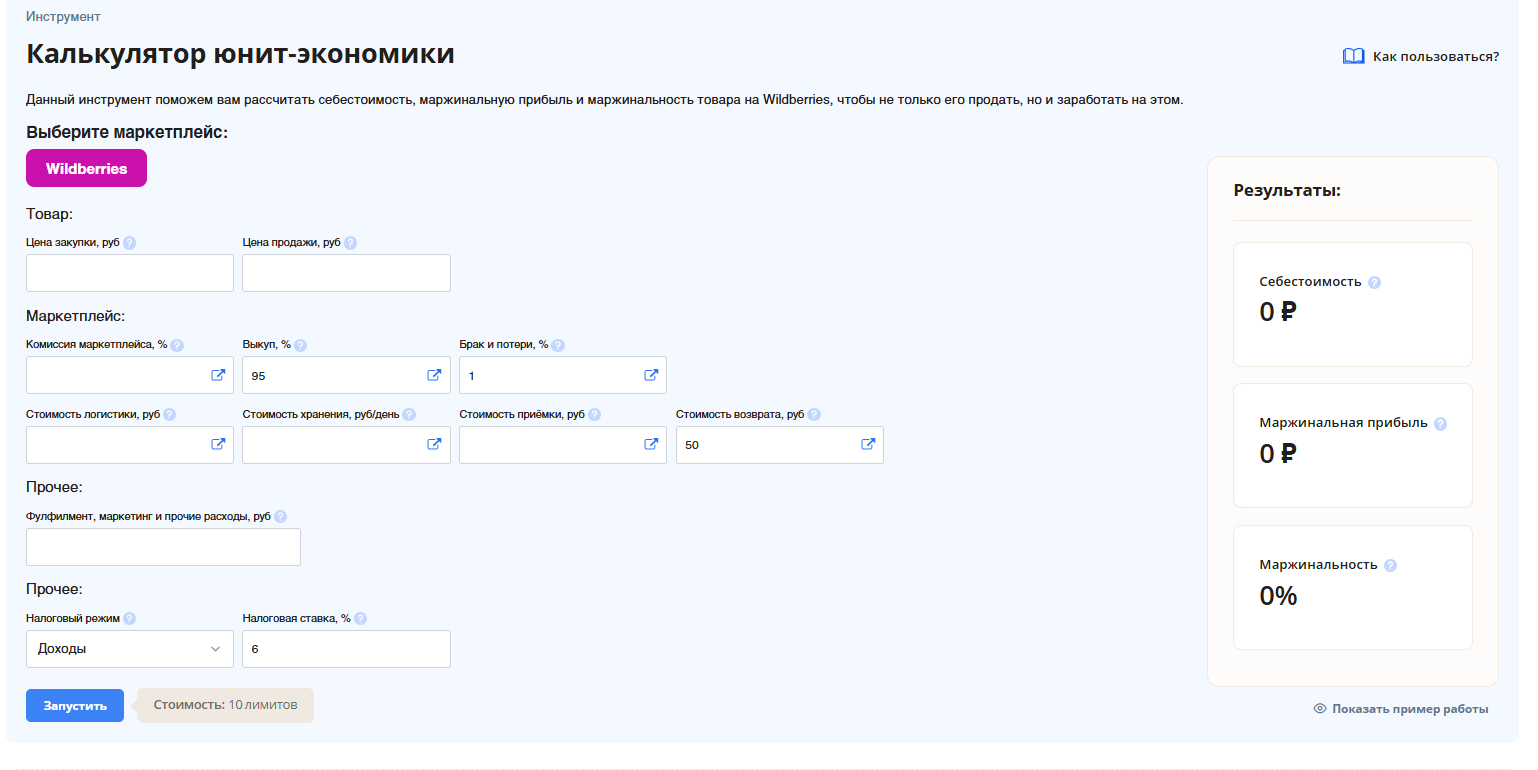Click the Результаты: heading
1538x770 pixels.
1287,190
